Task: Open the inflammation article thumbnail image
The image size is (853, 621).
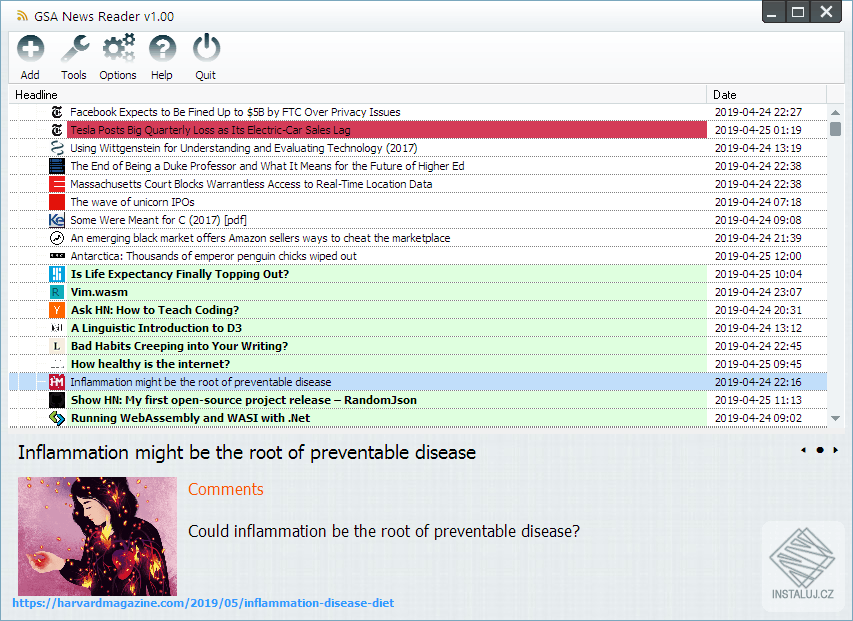Action: point(97,536)
